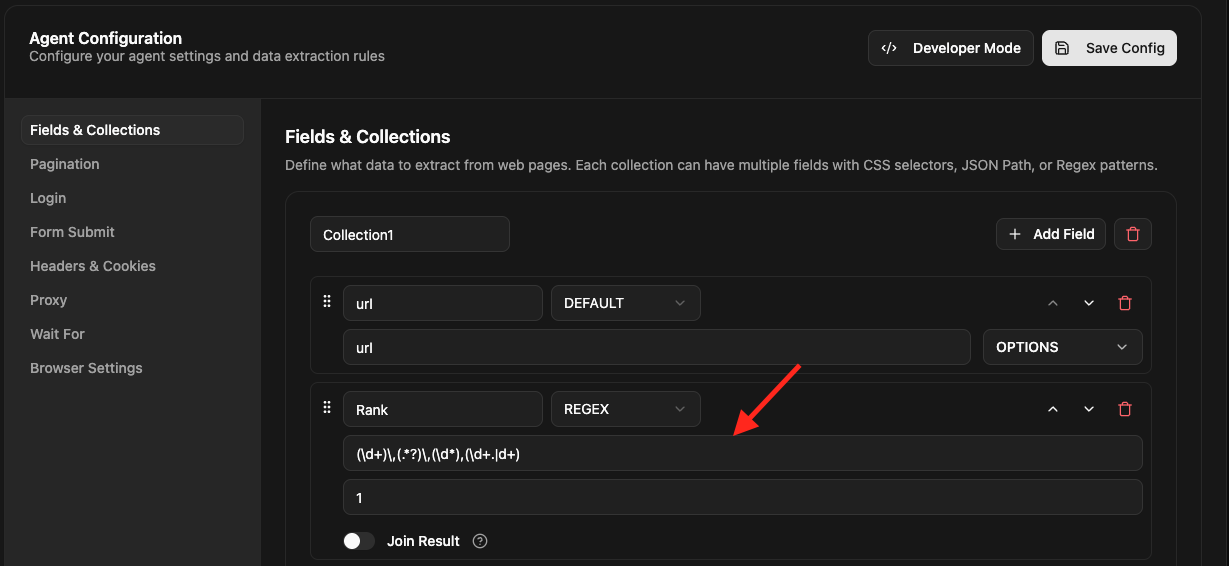This screenshot has width=1229, height=566.
Task: Open the REGEX type dropdown for Rank
Action: point(625,409)
